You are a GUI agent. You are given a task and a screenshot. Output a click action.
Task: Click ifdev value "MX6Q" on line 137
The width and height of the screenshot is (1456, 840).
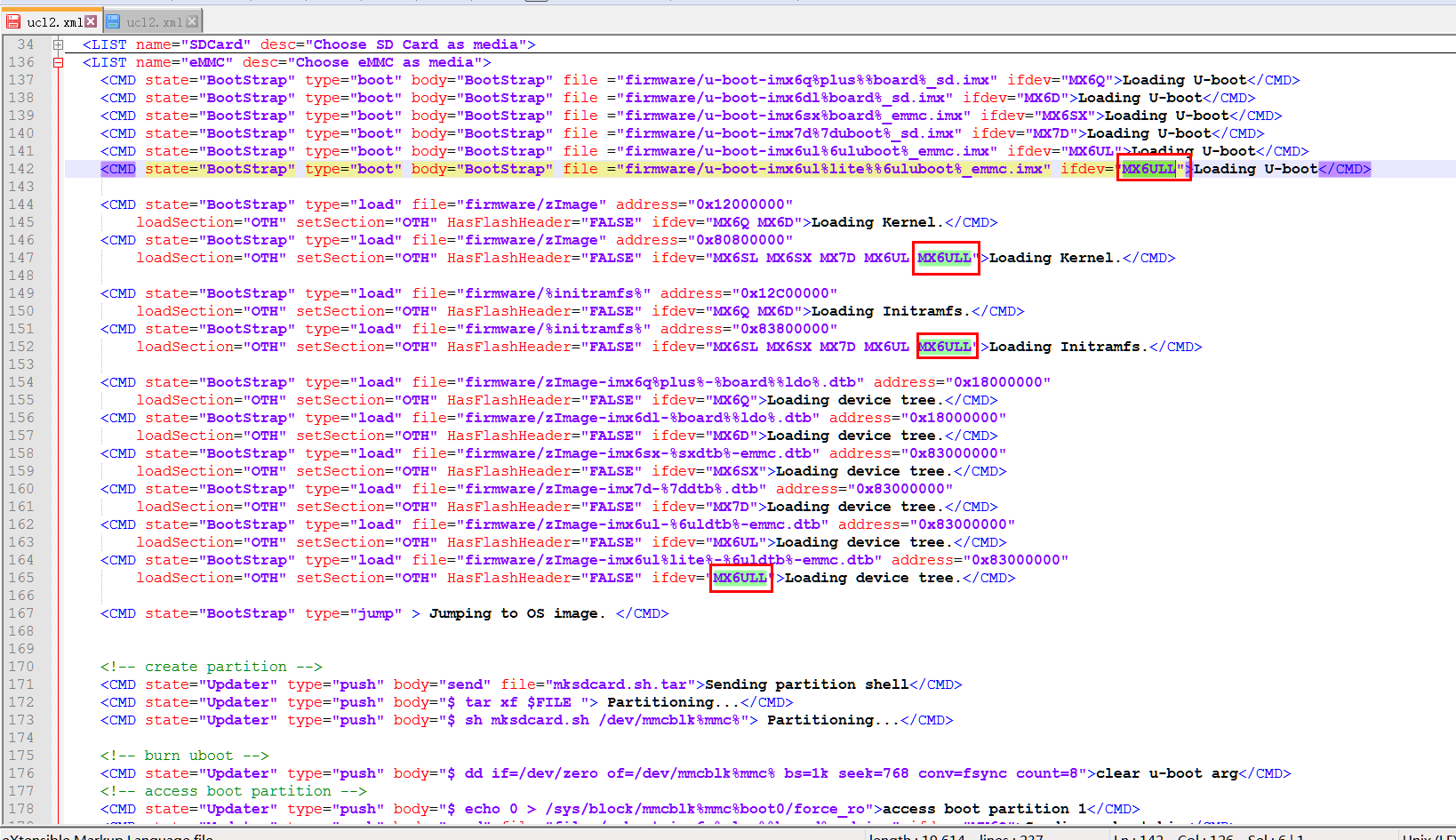(x=1086, y=80)
